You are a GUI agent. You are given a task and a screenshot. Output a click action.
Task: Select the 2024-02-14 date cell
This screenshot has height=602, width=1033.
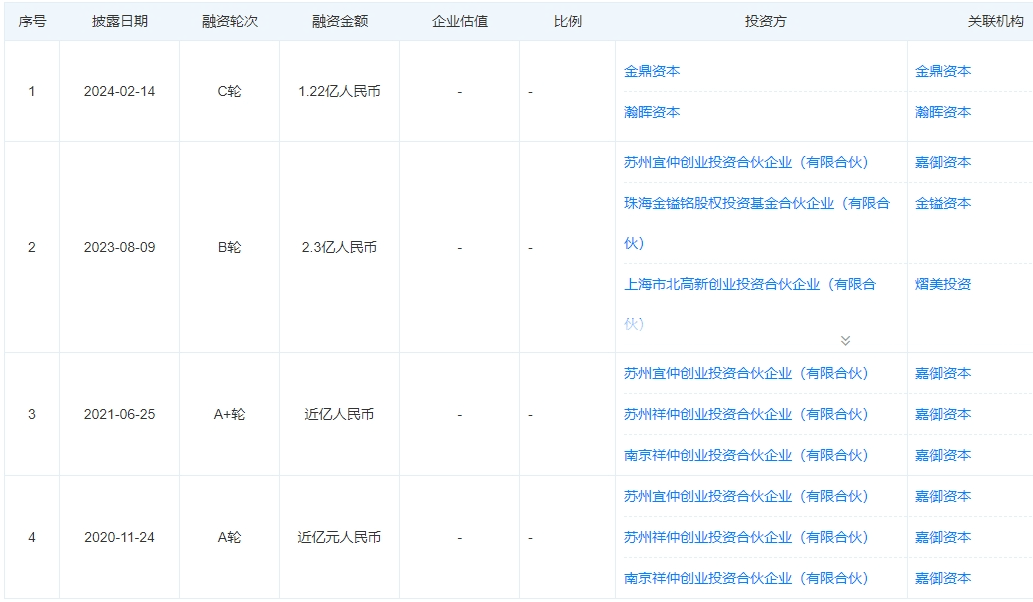coord(119,91)
